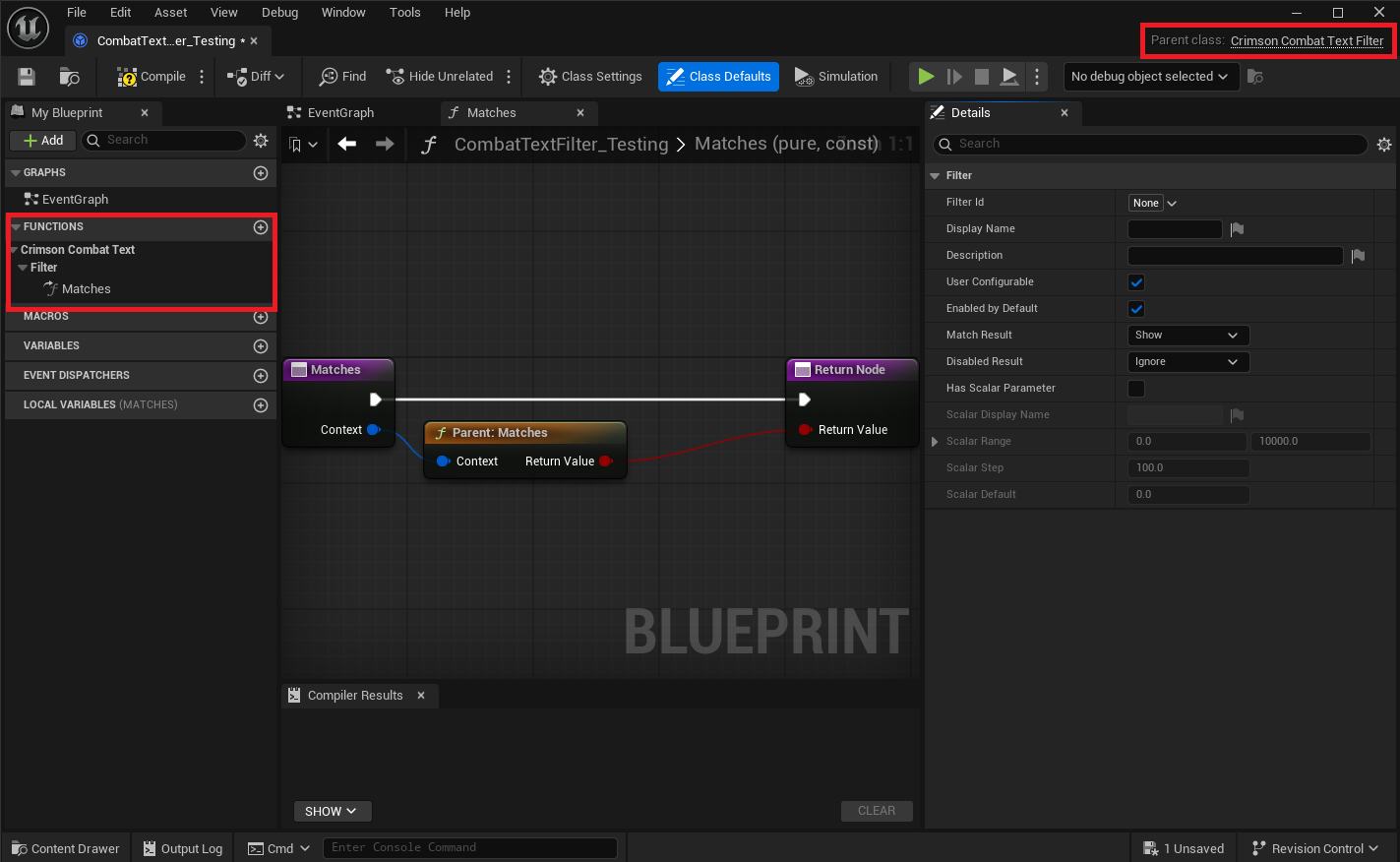1400x862 pixels.
Task: Open localization flag for Description
Action: point(1358,256)
